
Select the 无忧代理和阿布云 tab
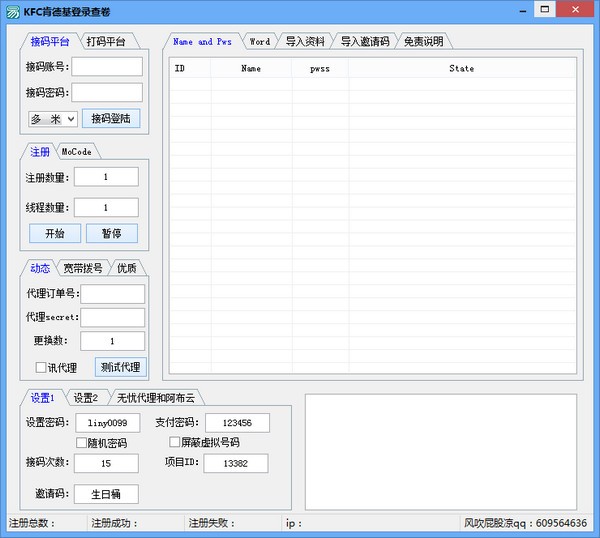156,398
